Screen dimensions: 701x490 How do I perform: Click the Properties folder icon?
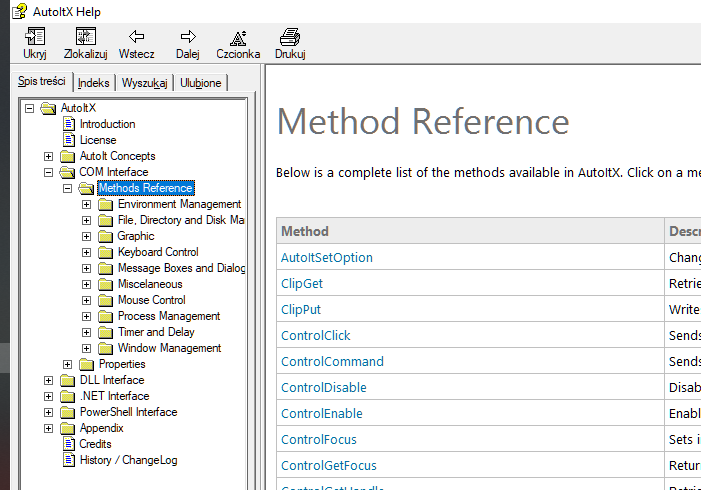(x=86, y=364)
